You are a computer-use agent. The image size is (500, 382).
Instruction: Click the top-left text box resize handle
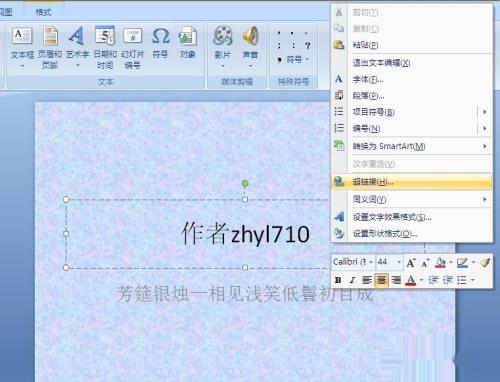coord(66,199)
